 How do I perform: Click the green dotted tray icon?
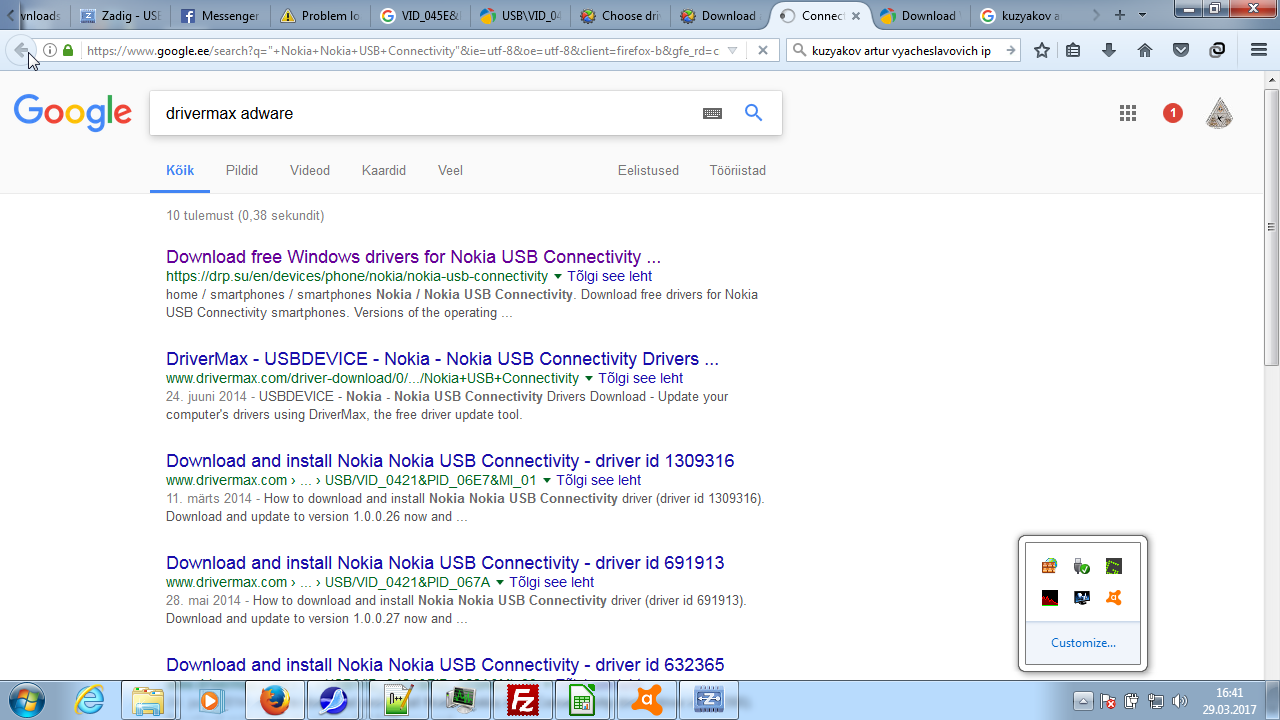pos(1113,566)
